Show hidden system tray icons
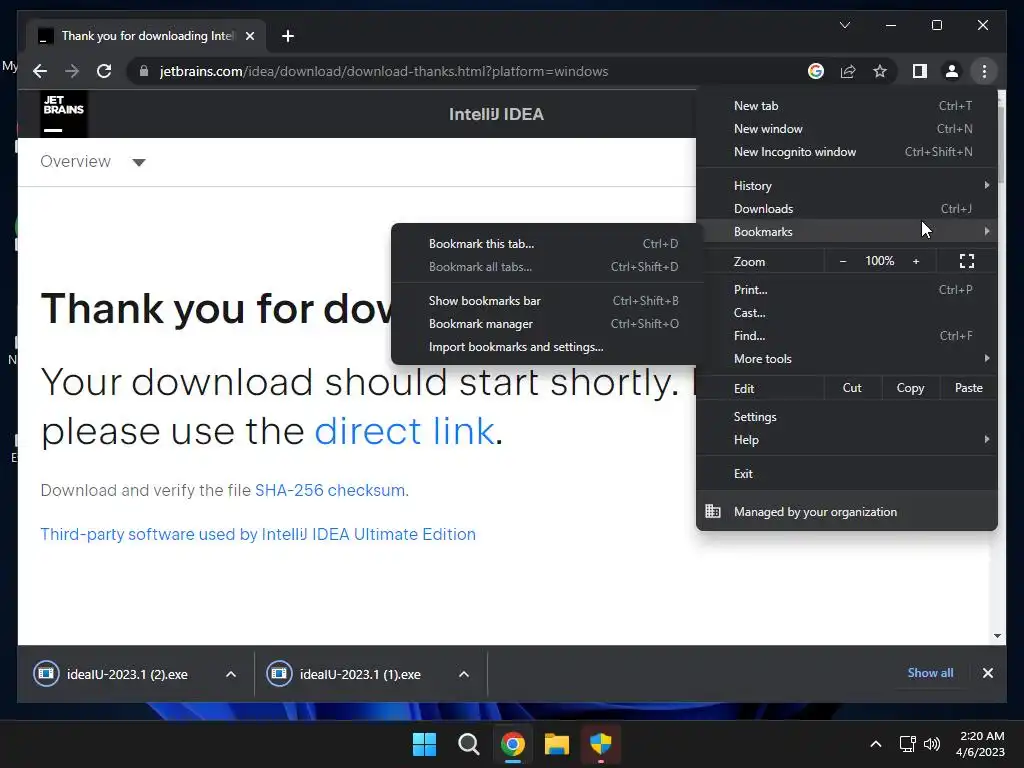 [876, 744]
